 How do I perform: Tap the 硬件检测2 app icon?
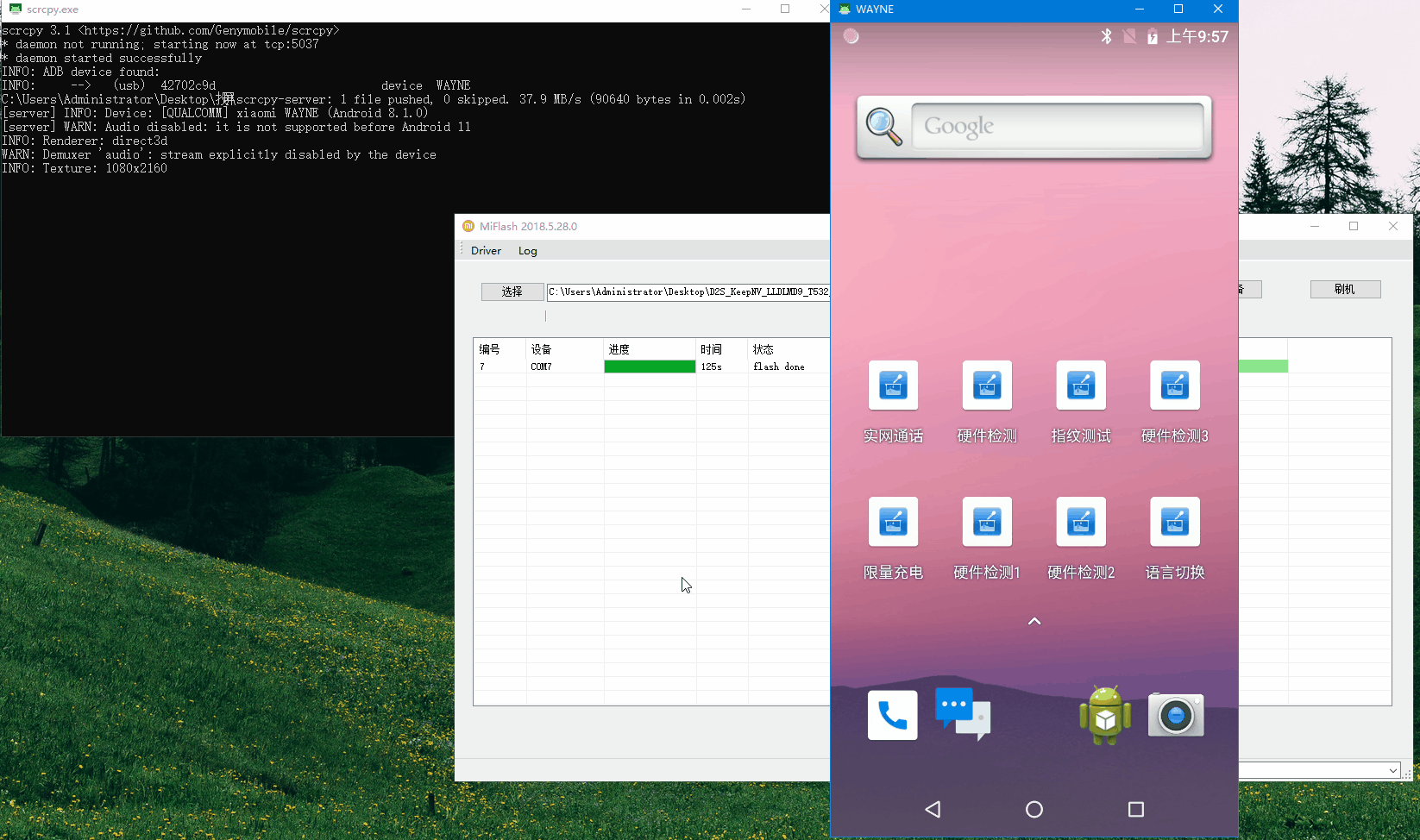coord(1081,522)
